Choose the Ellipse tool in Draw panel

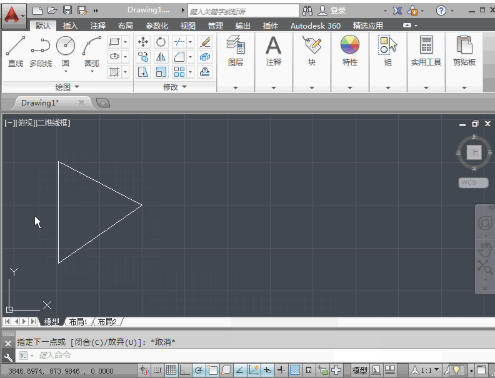[x=114, y=56]
